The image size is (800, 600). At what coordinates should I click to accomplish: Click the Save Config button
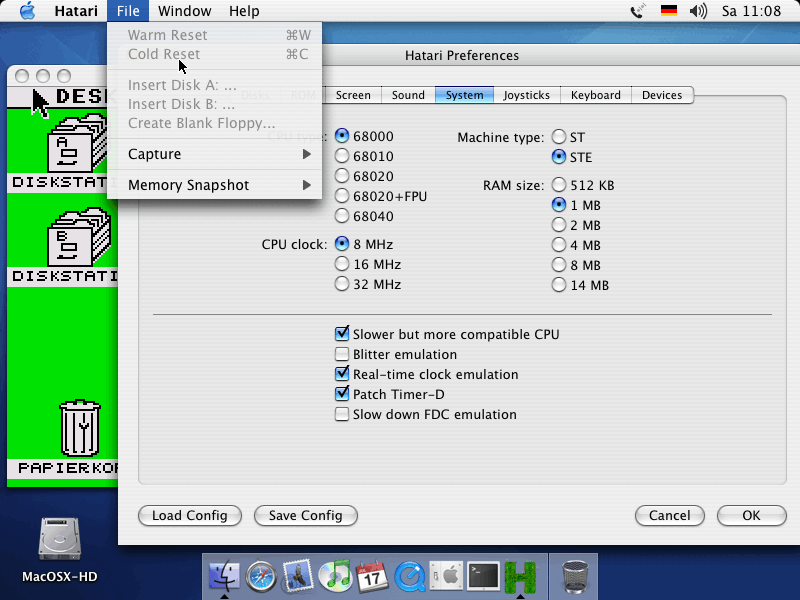306,515
